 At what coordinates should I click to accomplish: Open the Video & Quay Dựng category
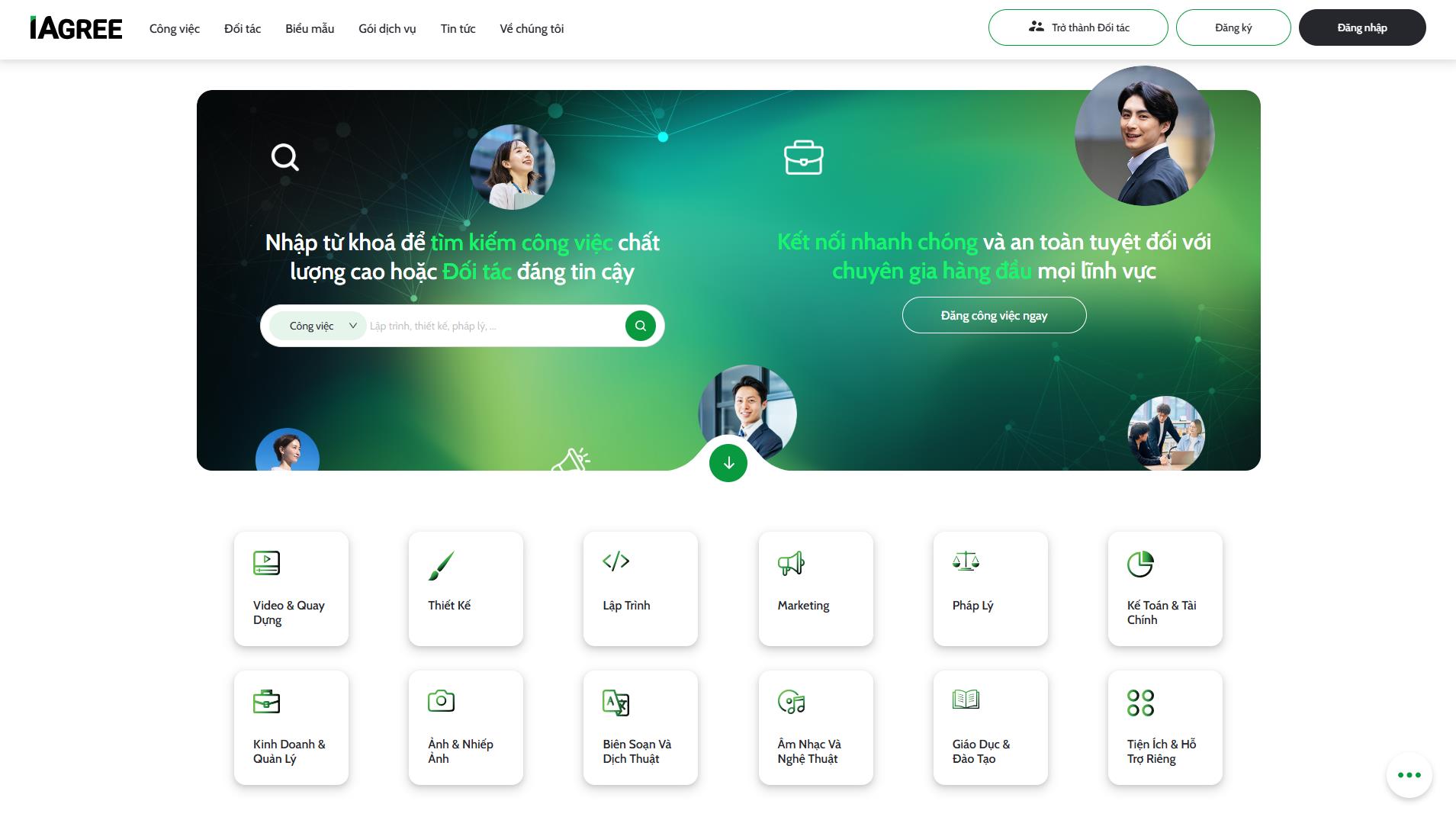tap(291, 588)
